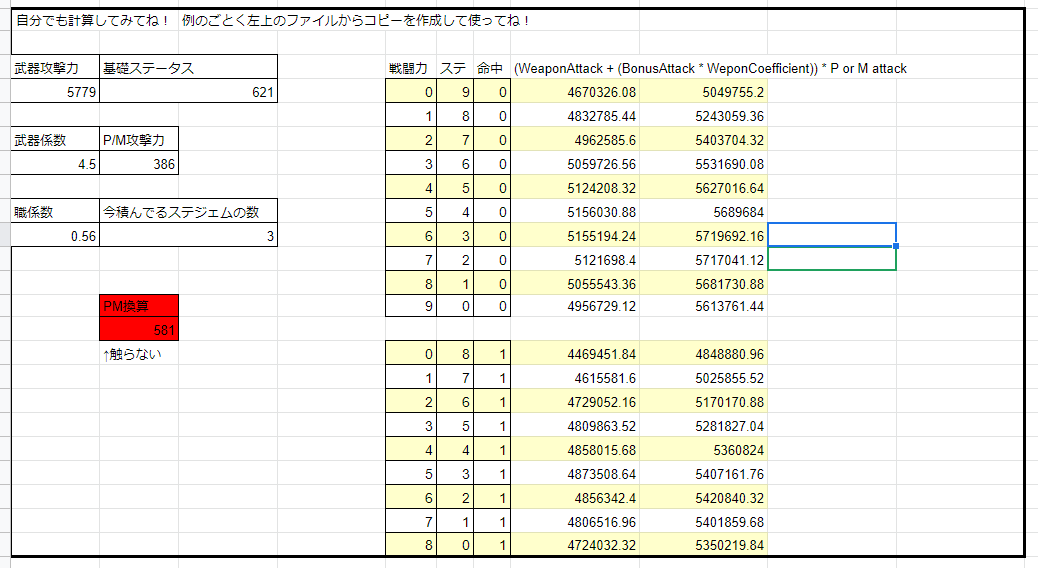1038x568 pixels.
Task: Select cell with value 5401859.68
Action: tap(703, 522)
